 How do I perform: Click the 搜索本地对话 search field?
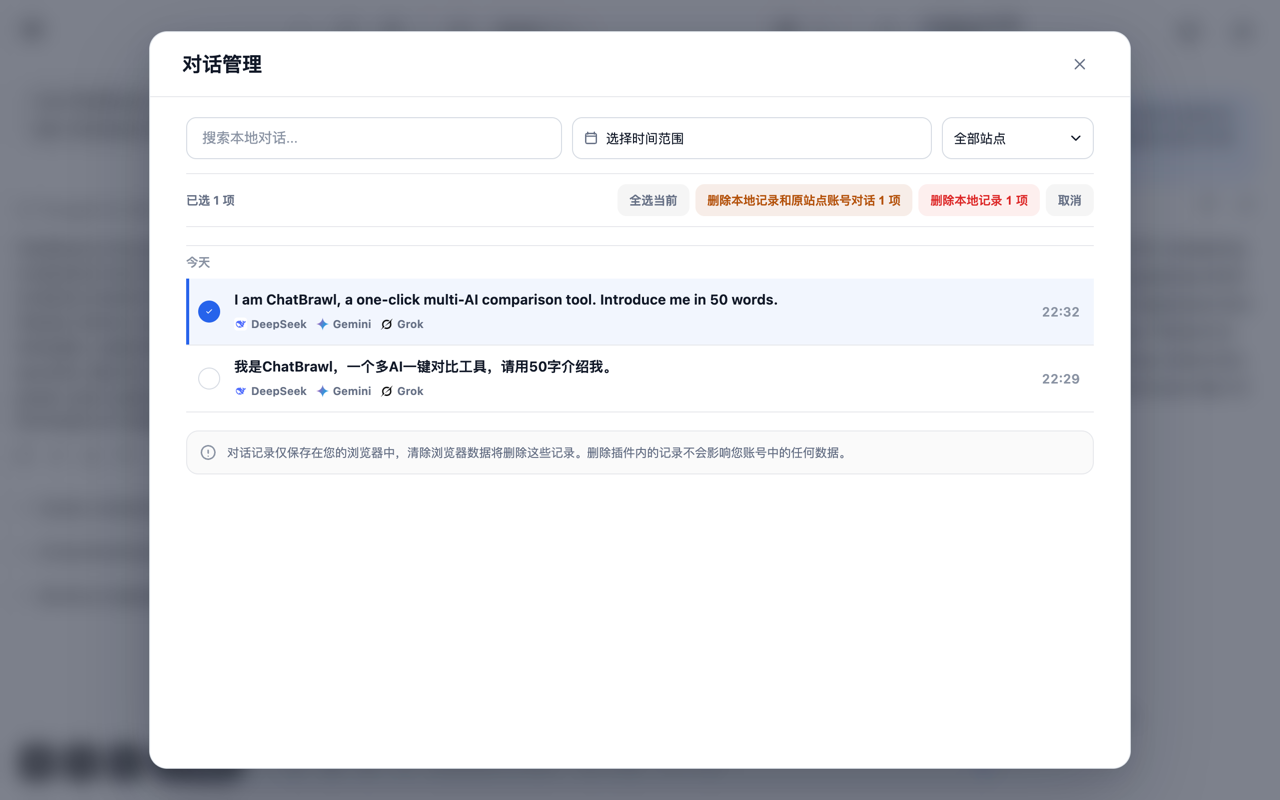point(374,138)
